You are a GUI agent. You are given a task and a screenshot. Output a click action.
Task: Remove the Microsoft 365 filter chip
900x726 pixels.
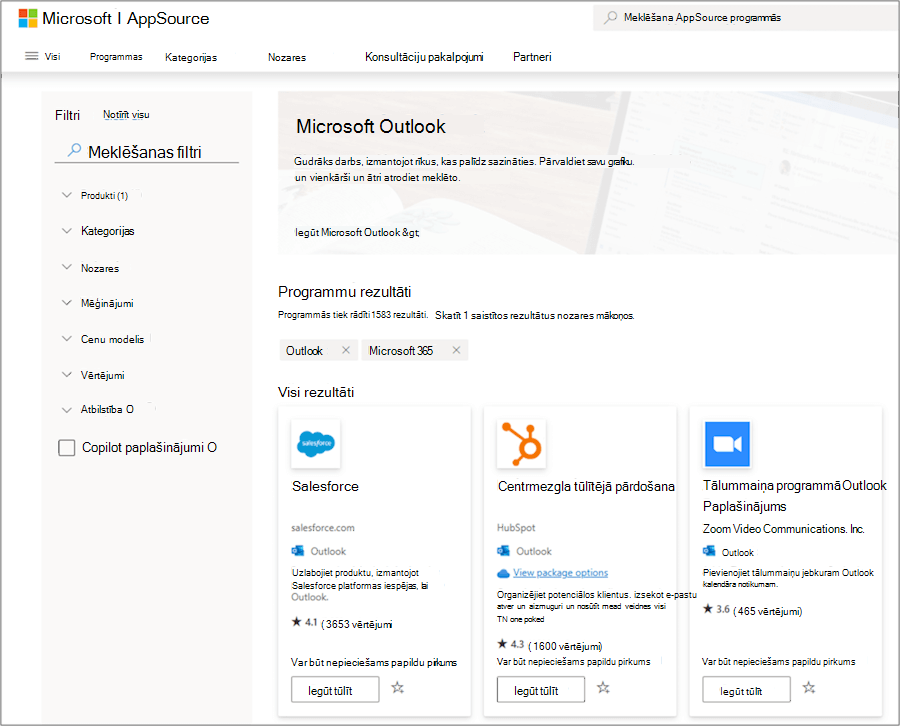(456, 350)
